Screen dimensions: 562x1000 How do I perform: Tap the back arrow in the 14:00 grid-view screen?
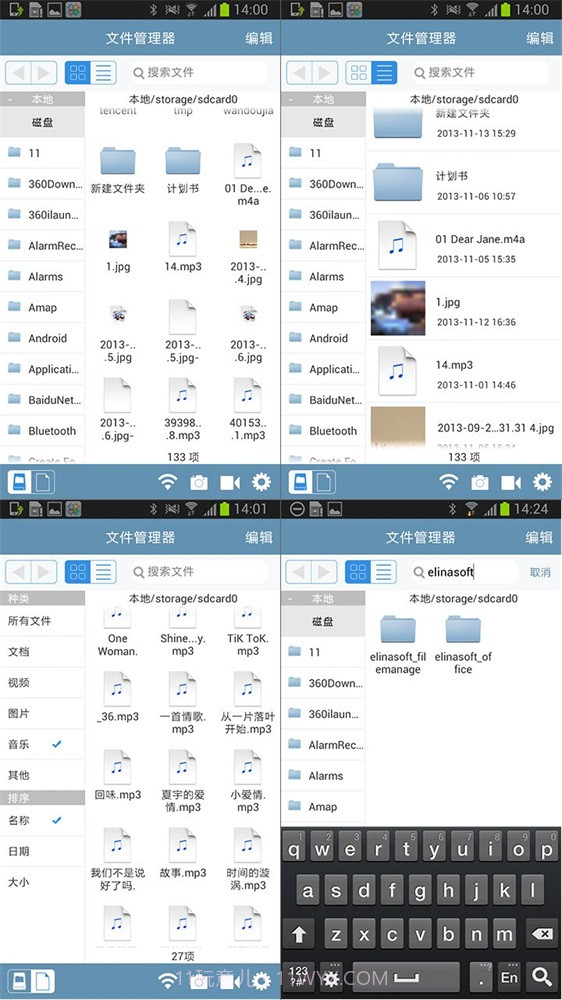click(x=18, y=73)
